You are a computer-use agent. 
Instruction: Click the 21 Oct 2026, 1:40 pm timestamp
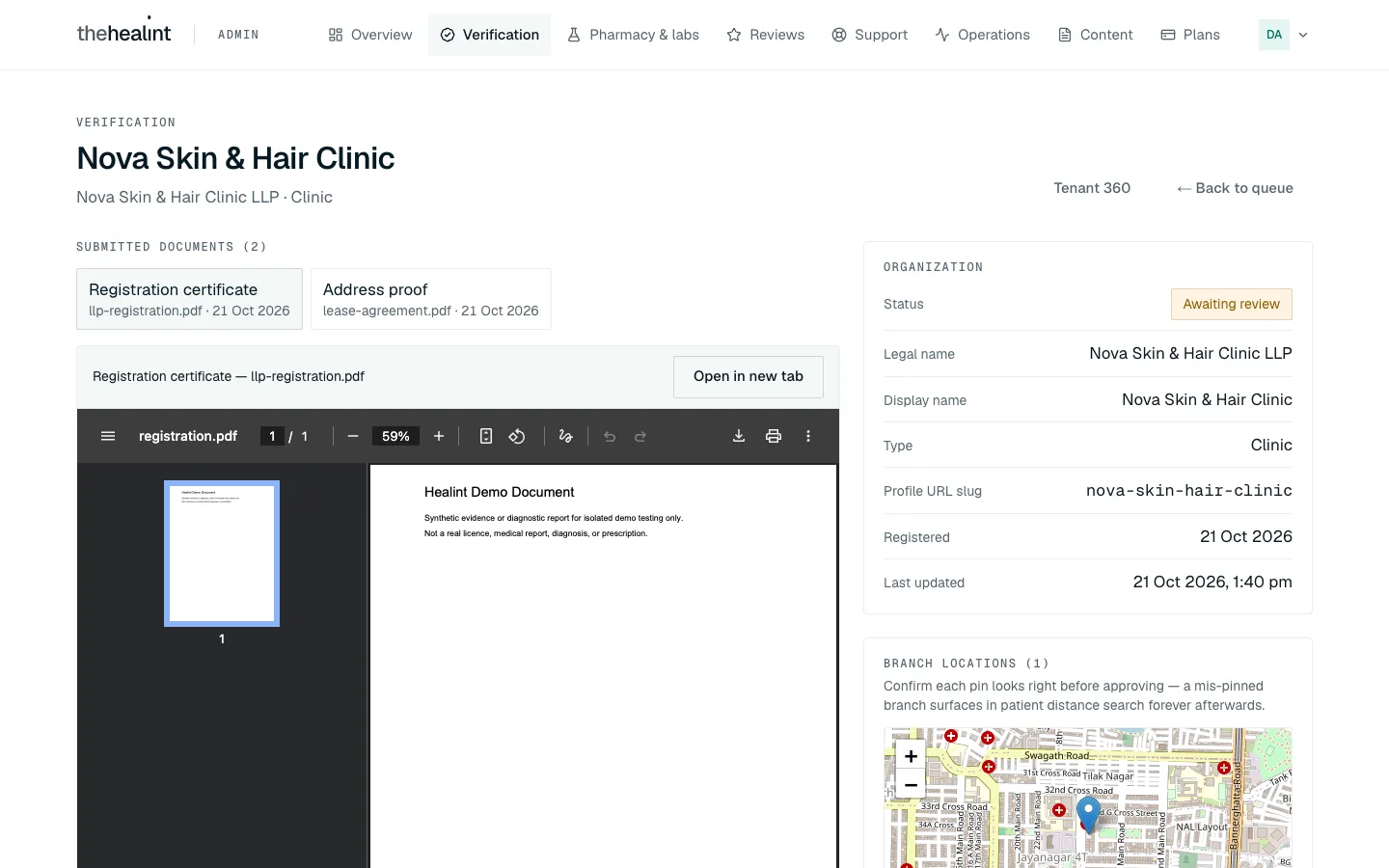click(x=1212, y=583)
